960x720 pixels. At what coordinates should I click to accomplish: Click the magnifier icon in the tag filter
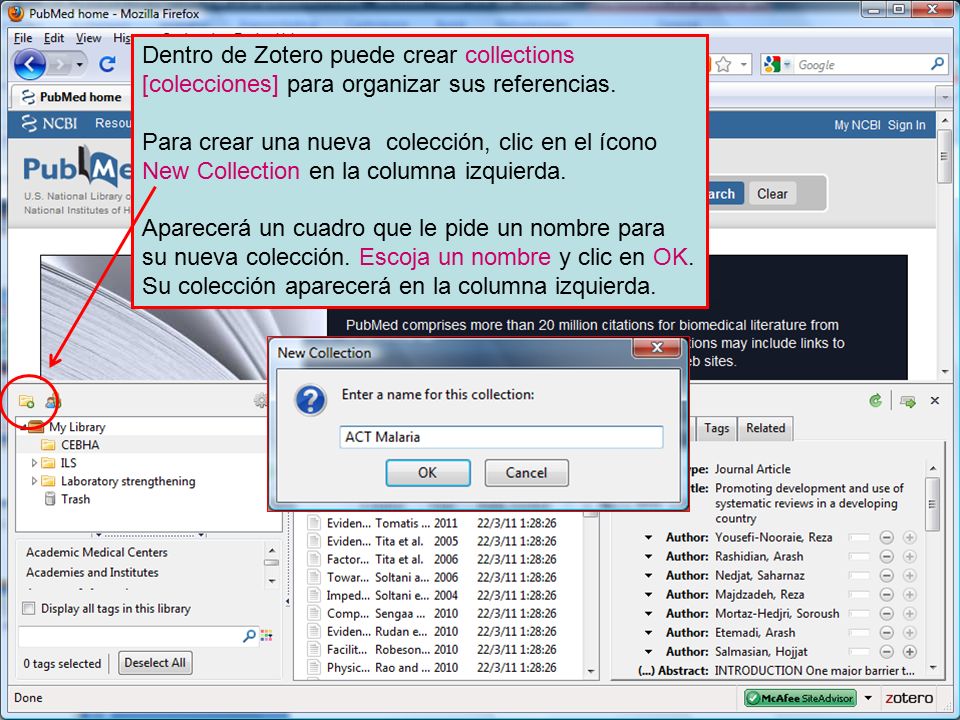pos(249,636)
